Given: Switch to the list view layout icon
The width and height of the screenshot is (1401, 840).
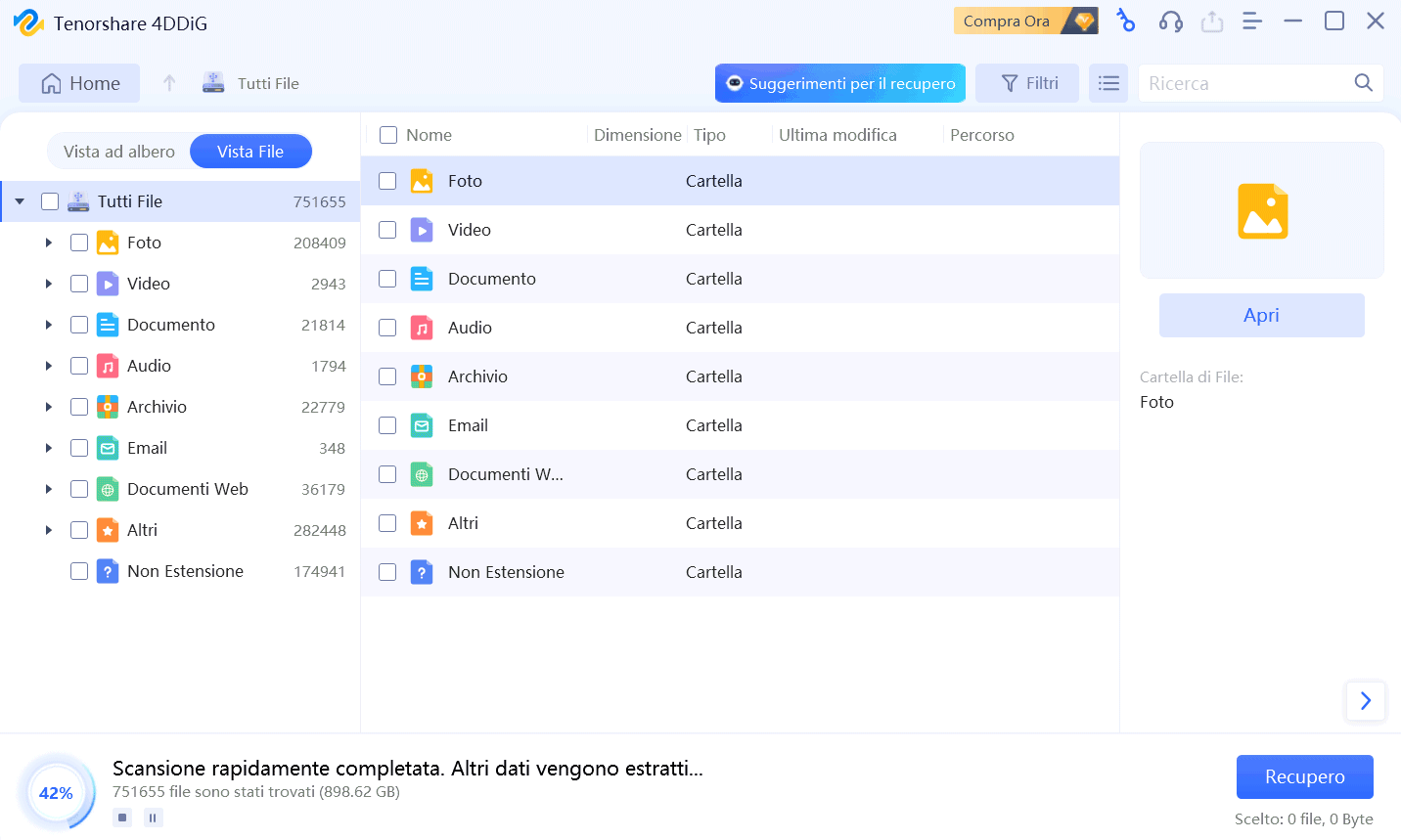Looking at the screenshot, I should click(x=1108, y=84).
